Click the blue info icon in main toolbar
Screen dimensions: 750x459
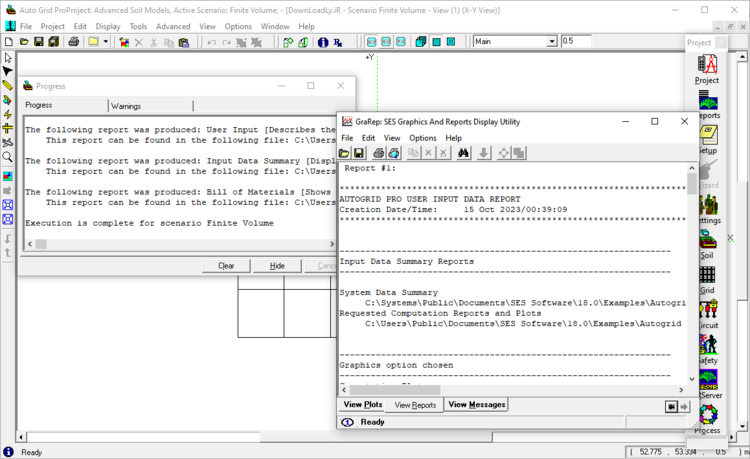[x=323, y=42]
